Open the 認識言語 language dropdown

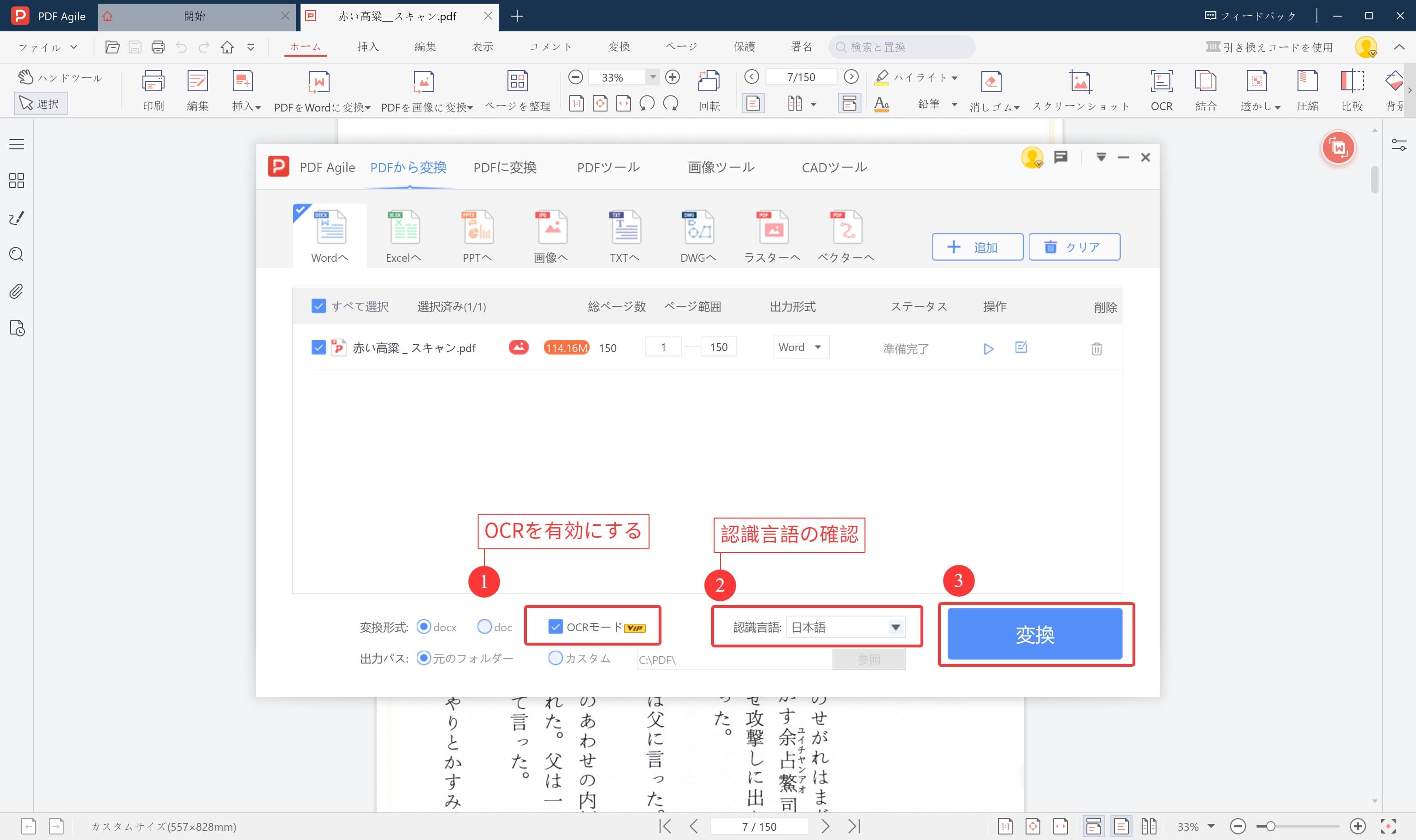[x=895, y=627]
